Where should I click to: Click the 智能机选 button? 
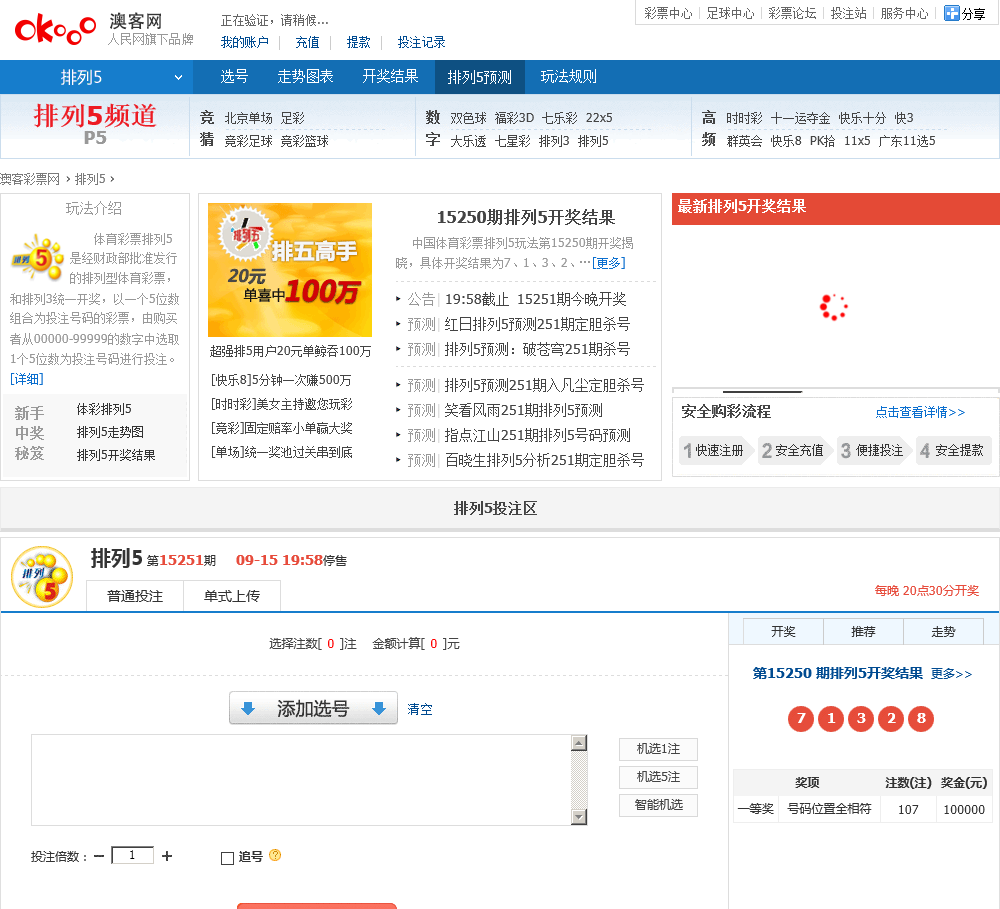point(658,805)
